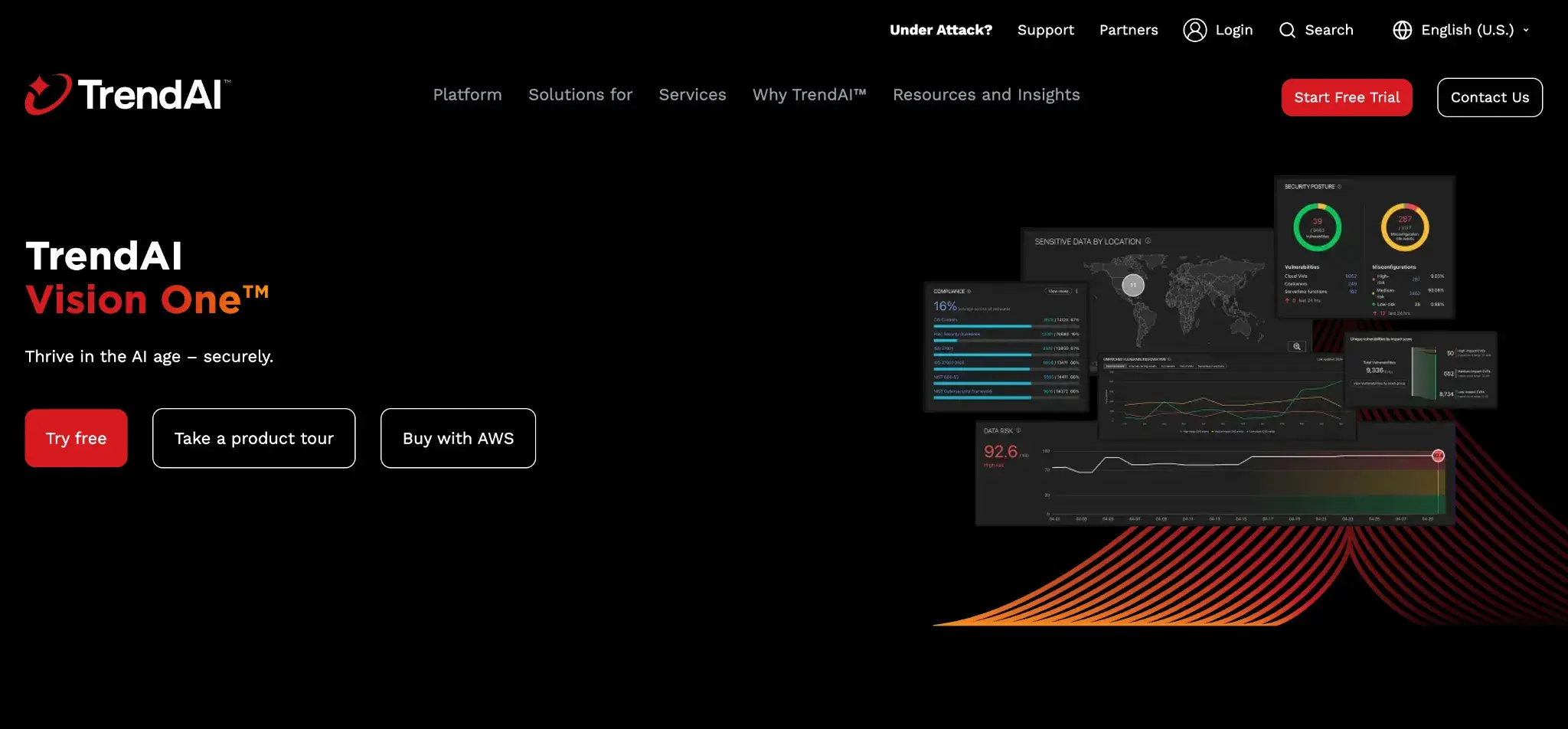The image size is (1568, 729).
Task: Click the TrendAI logo
Action: point(127,94)
